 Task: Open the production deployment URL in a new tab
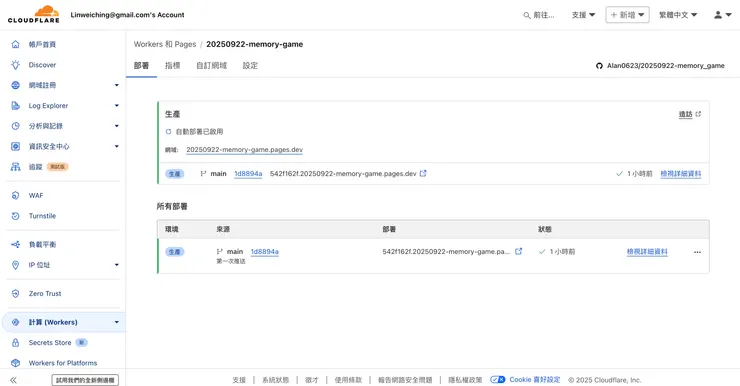coord(423,174)
